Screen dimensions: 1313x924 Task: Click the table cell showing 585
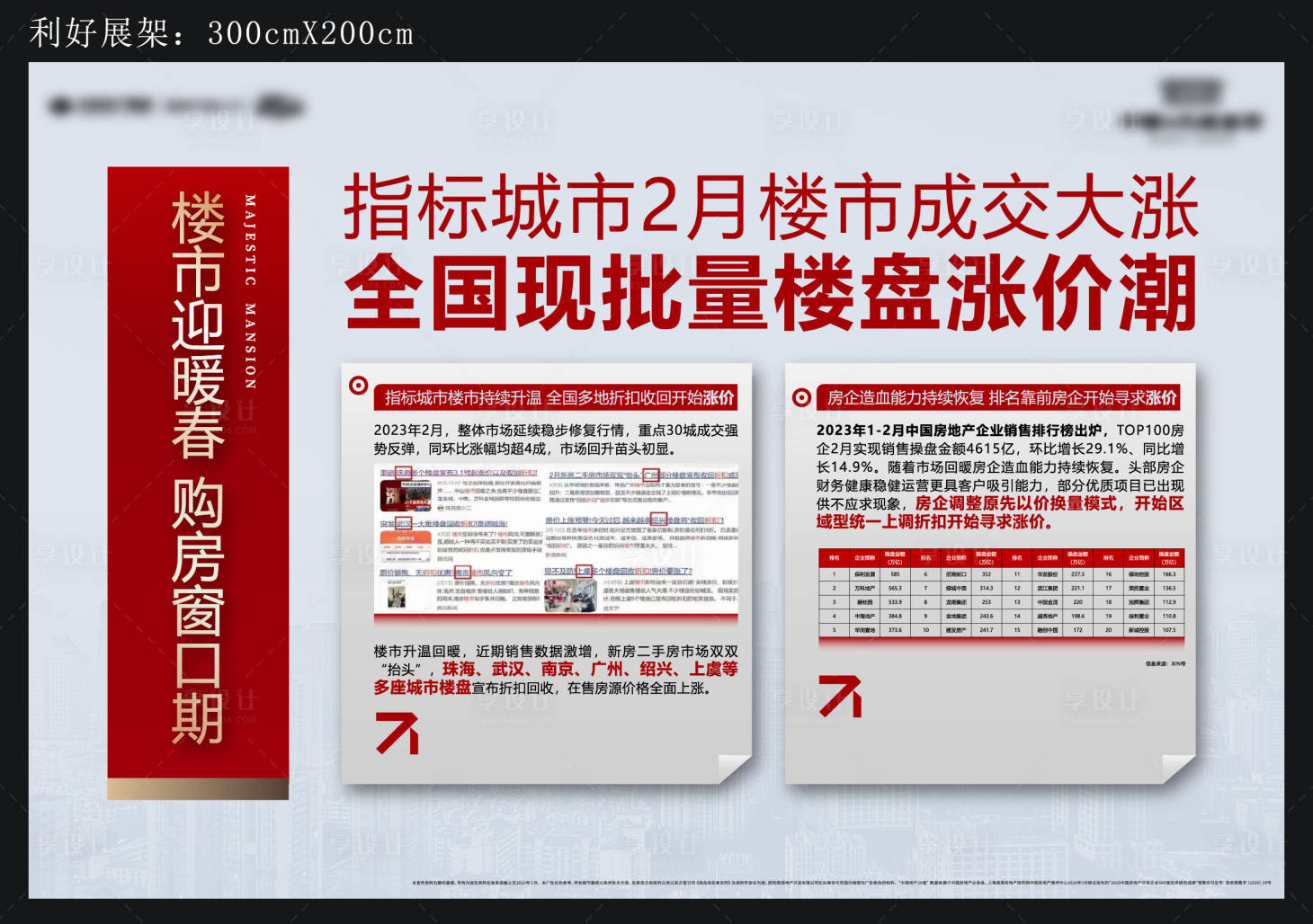pyautogui.click(x=895, y=574)
